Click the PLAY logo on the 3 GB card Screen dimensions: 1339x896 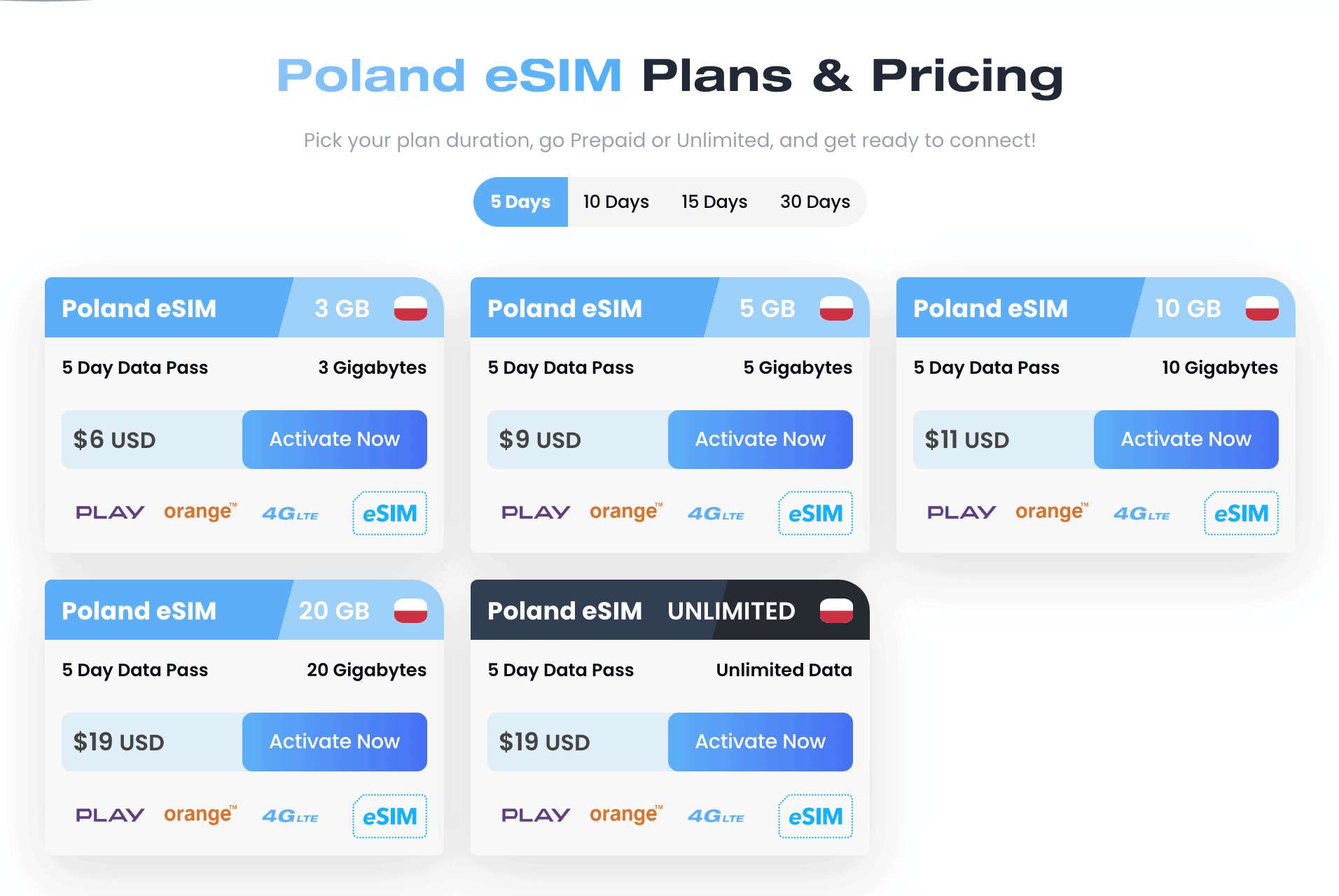(109, 512)
